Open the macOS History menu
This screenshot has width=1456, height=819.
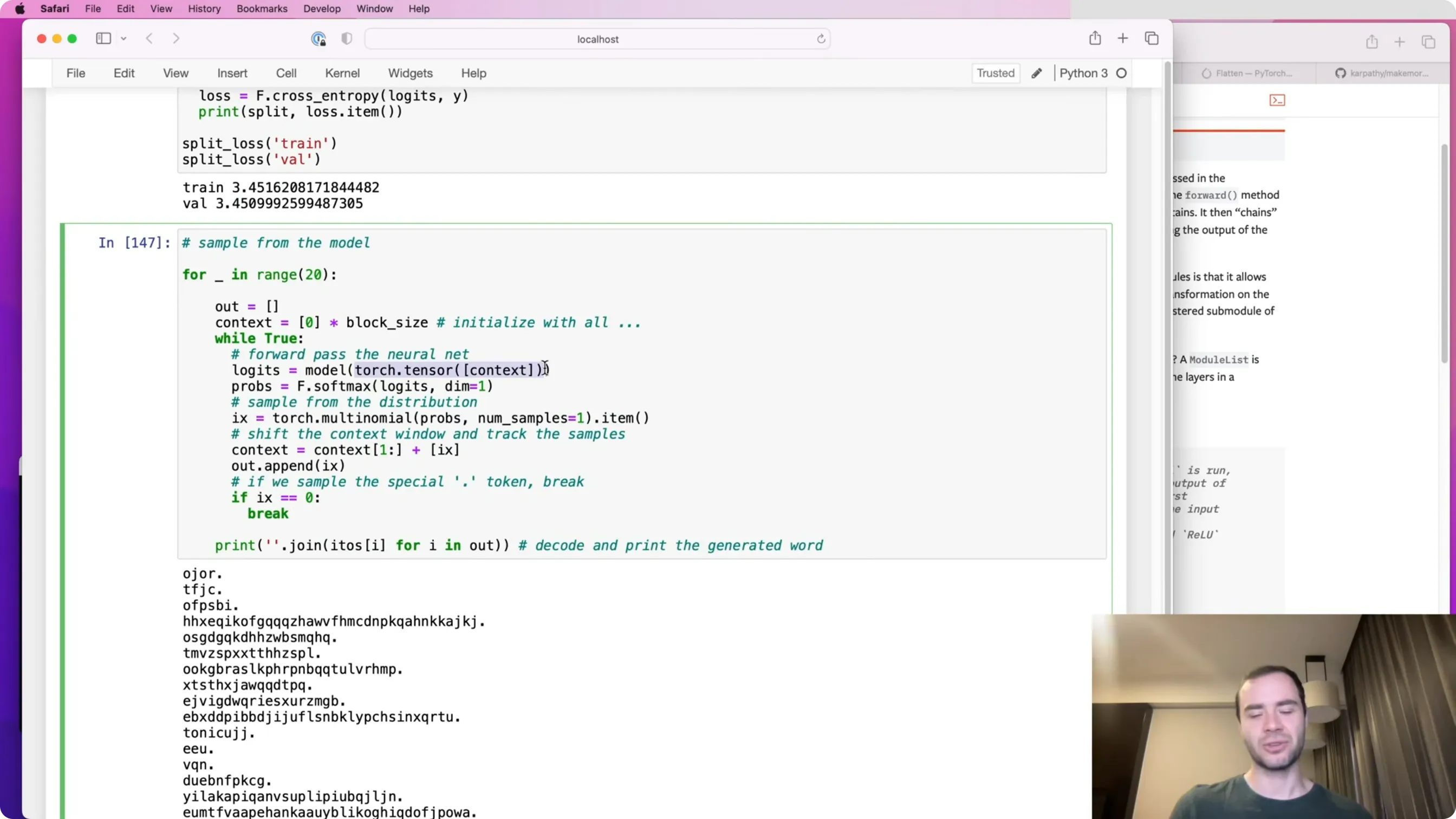204,9
